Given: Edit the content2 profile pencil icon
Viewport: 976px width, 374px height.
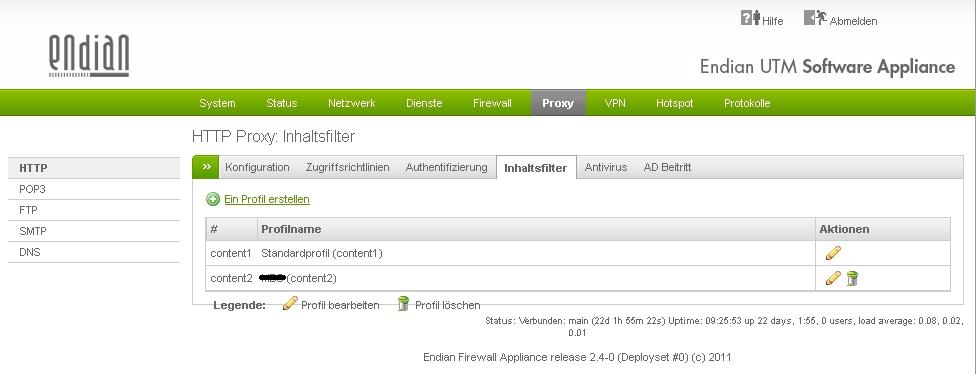Looking at the screenshot, I should click(833, 278).
